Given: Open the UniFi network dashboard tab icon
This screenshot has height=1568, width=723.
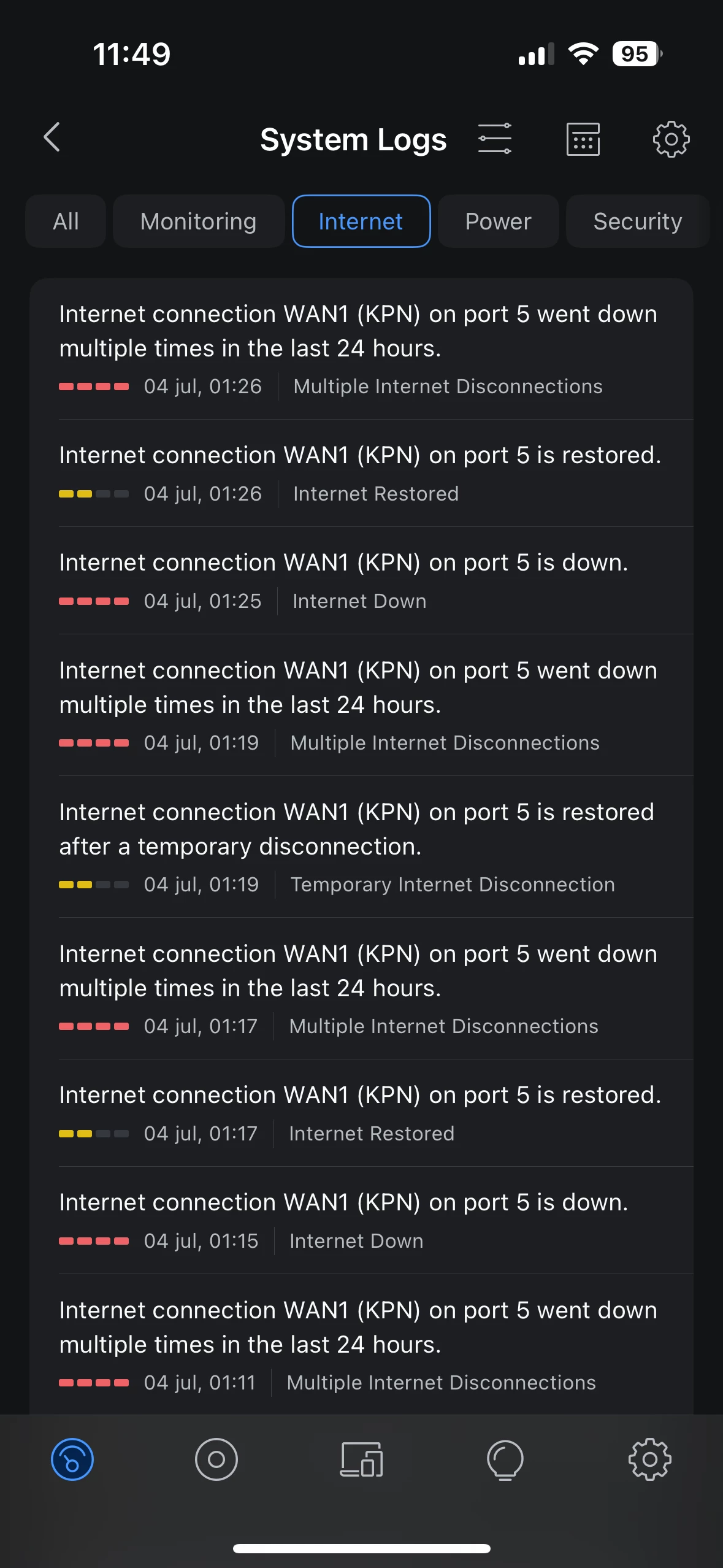Looking at the screenshot, I should [x=72, y=1459].
